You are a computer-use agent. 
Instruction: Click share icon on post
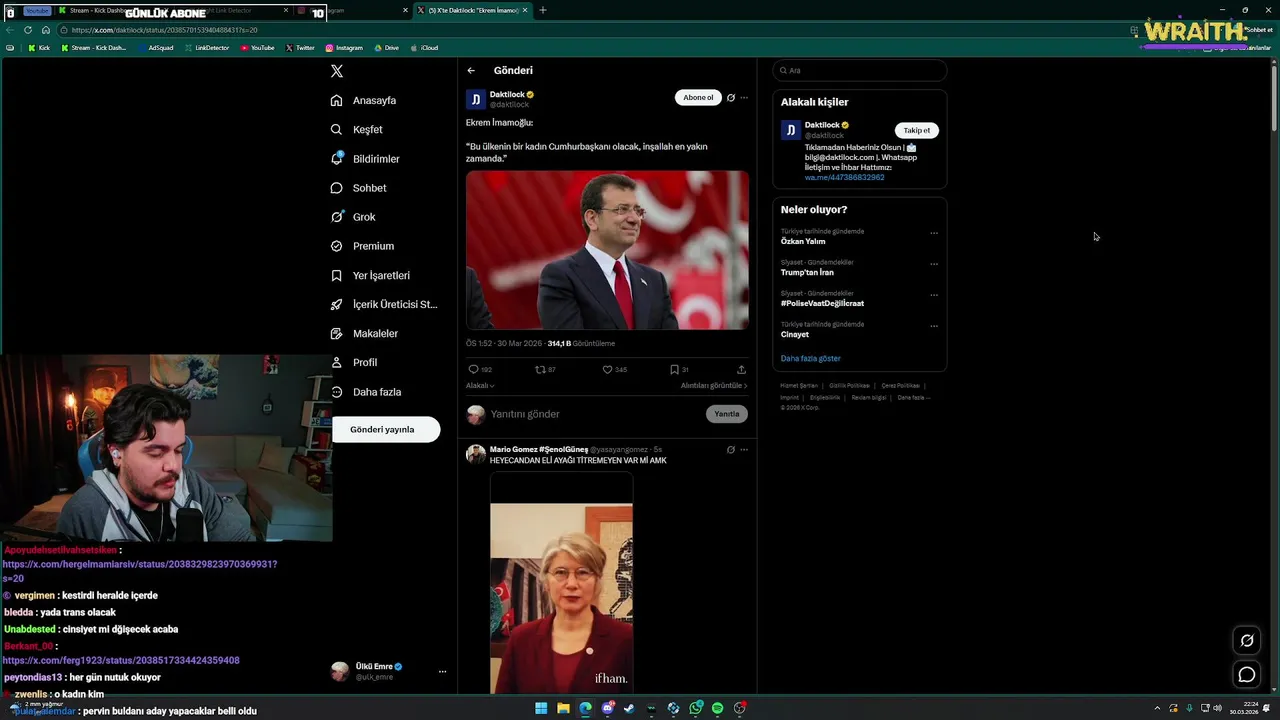(x=741, y=370)
